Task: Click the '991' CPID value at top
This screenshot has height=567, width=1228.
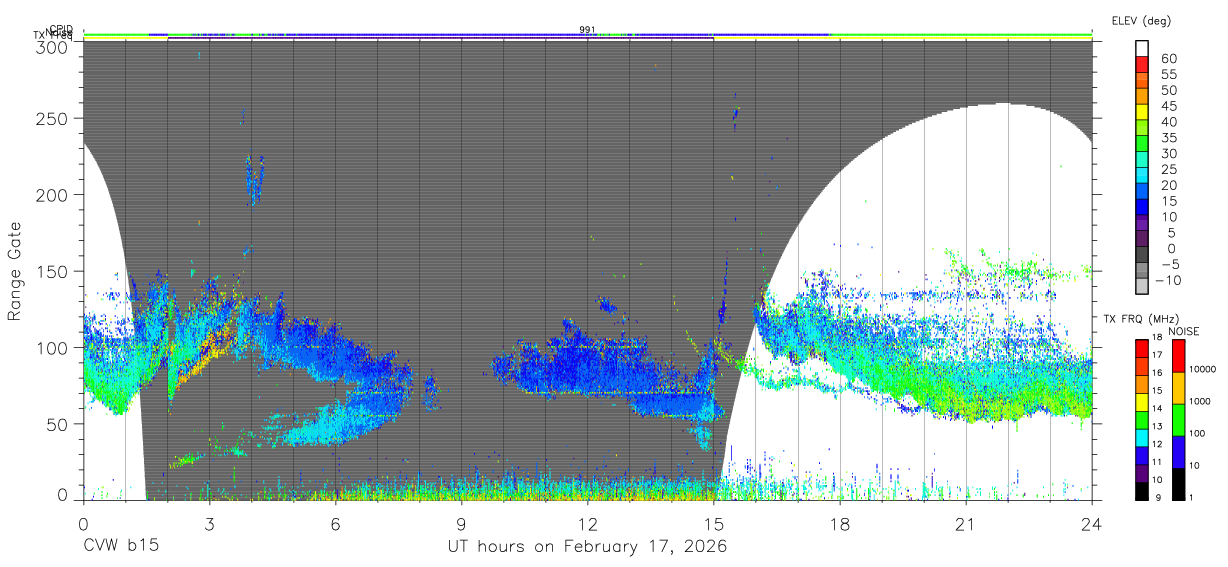Action: 588,30
